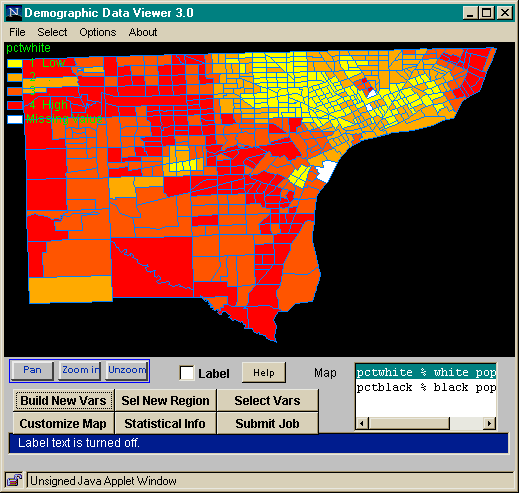
Task: Click the Submit Job button
Action: pyautogui.click(x=267, y=423)
